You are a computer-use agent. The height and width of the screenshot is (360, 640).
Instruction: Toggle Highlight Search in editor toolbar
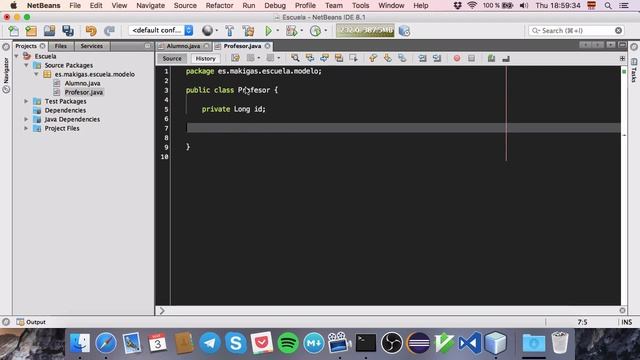click(339, 58)
